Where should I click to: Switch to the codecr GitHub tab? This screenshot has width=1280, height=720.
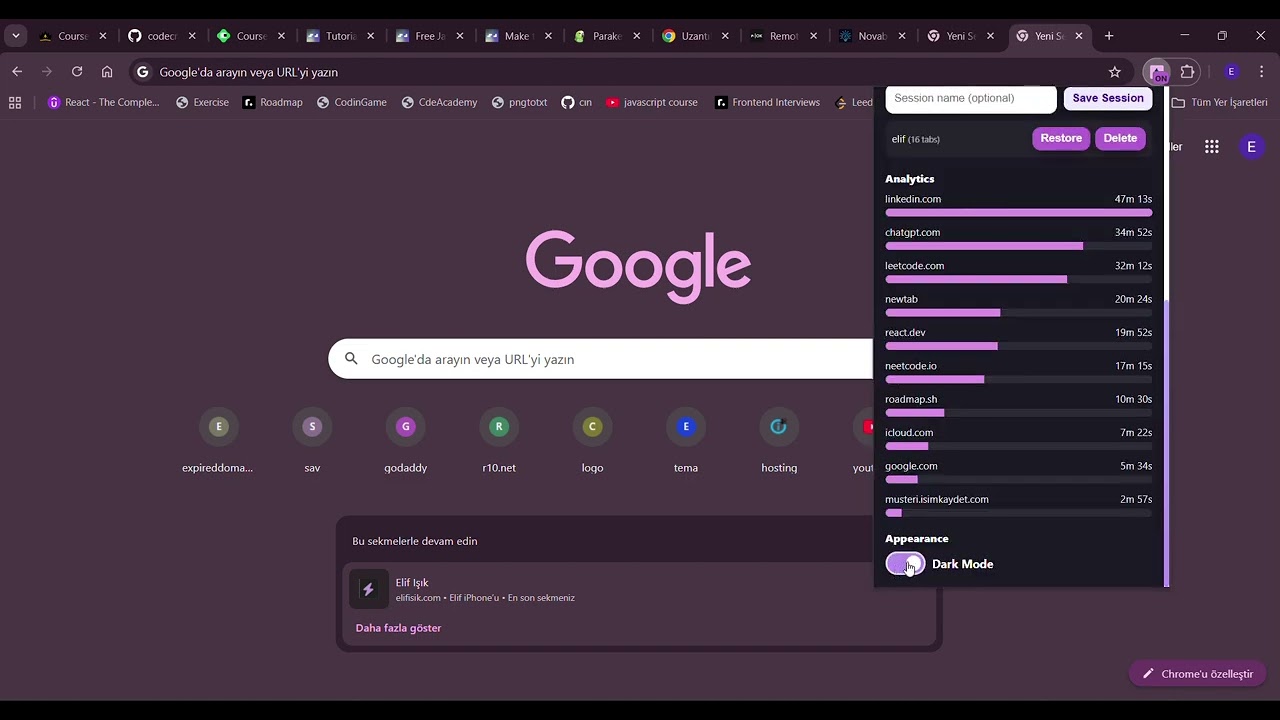point(162,36)
